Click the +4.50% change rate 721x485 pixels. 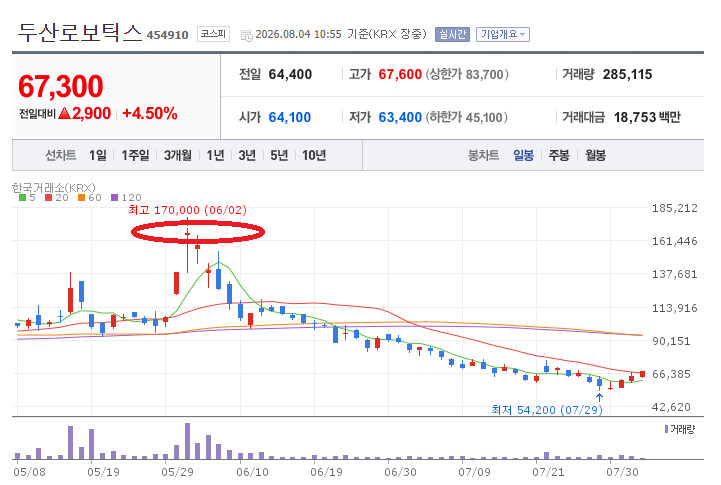coord(150,113)
